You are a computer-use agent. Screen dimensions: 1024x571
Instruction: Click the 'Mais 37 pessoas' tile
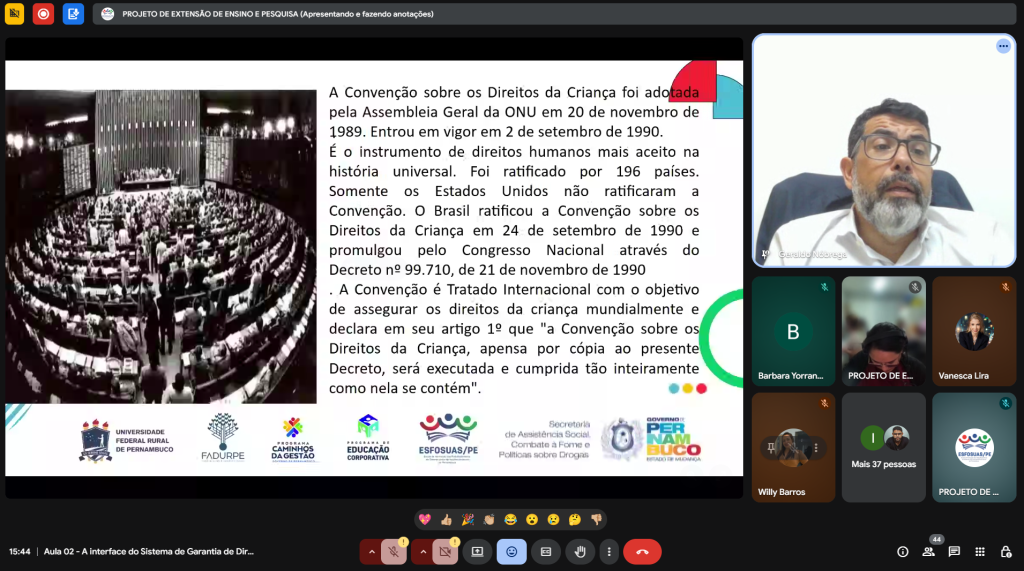coord(883,447)
